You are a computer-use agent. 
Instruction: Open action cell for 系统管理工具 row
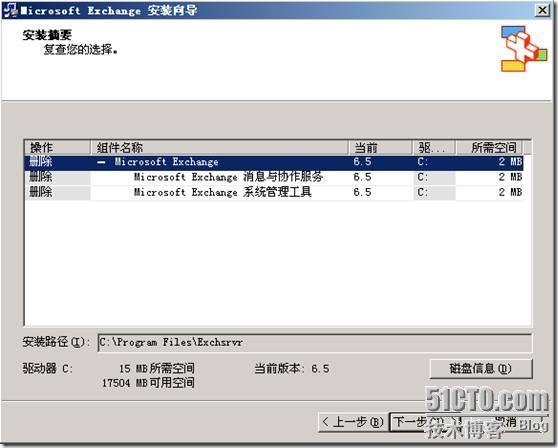click(x=57, y=193)
